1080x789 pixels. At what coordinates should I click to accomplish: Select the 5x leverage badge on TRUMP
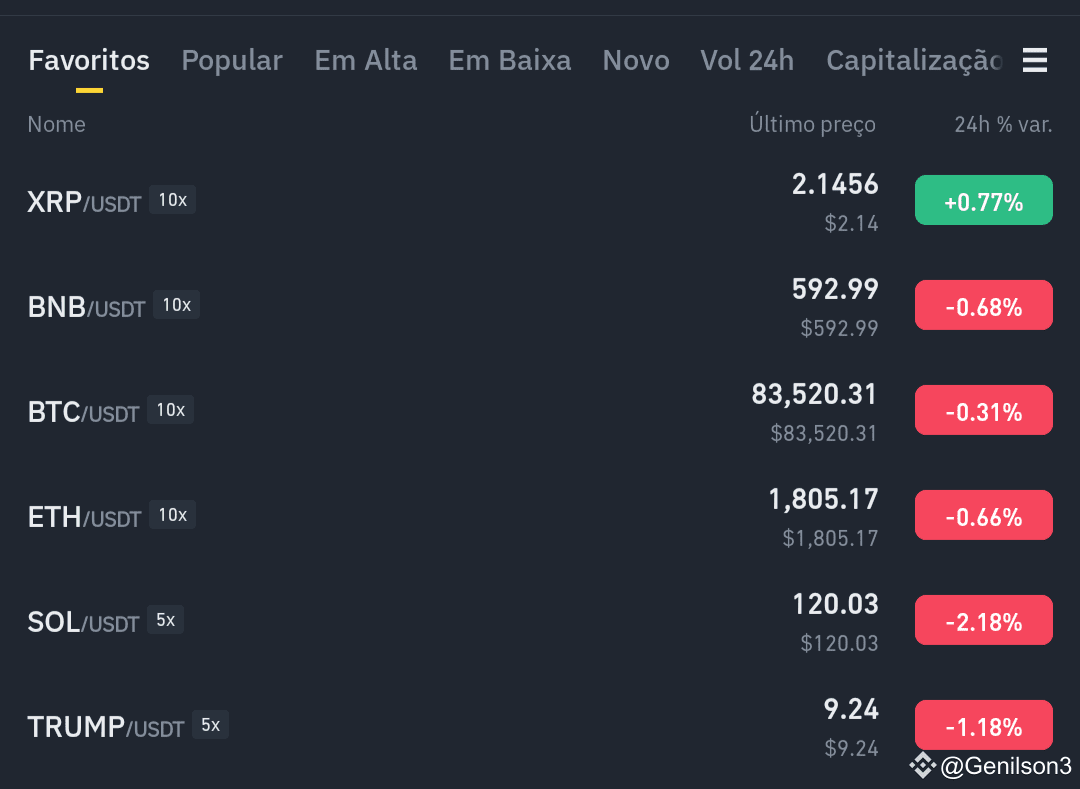point(210,724)
